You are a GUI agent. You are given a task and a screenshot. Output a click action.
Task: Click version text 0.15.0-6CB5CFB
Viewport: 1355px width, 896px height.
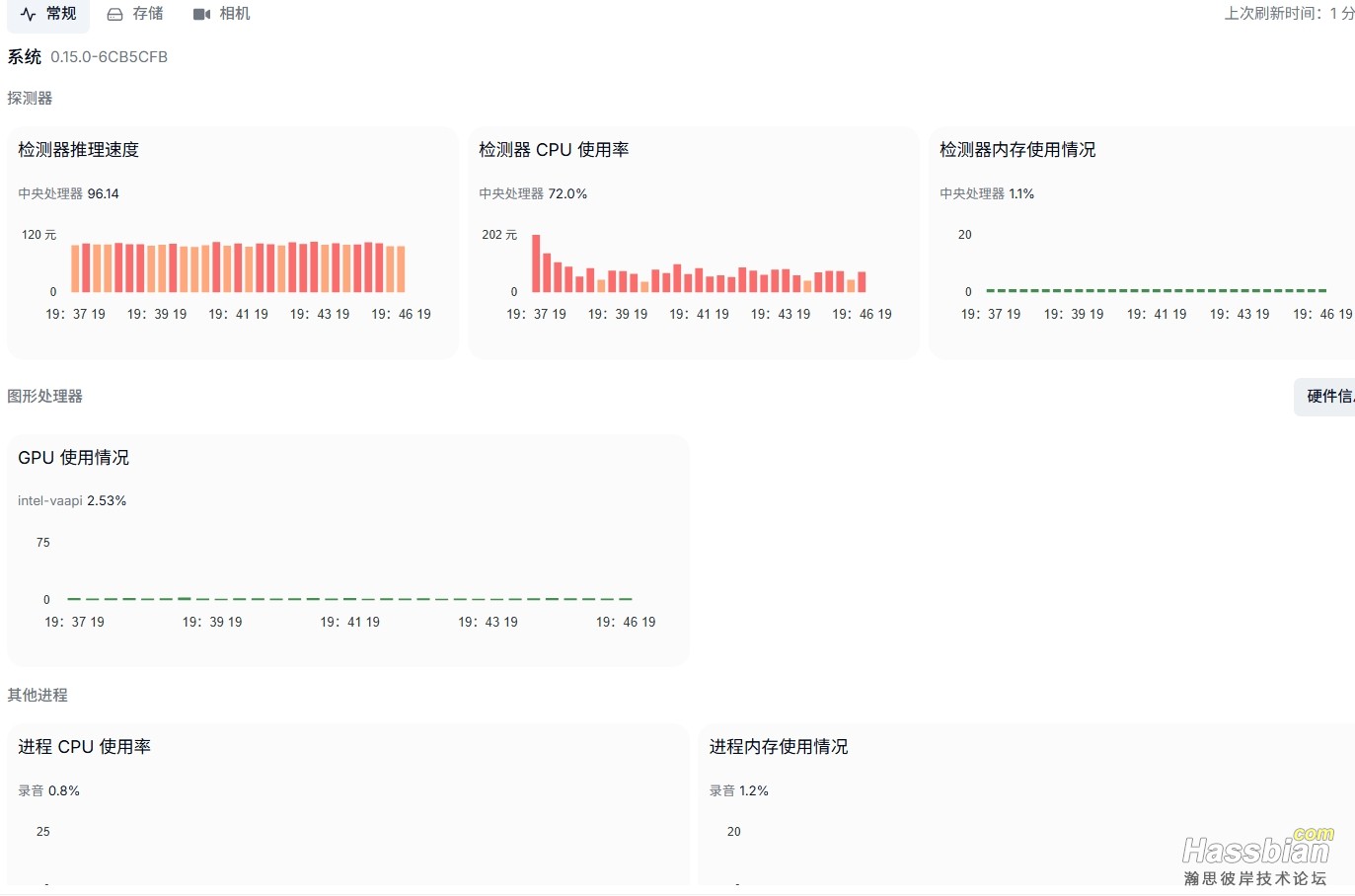[110, 57]
